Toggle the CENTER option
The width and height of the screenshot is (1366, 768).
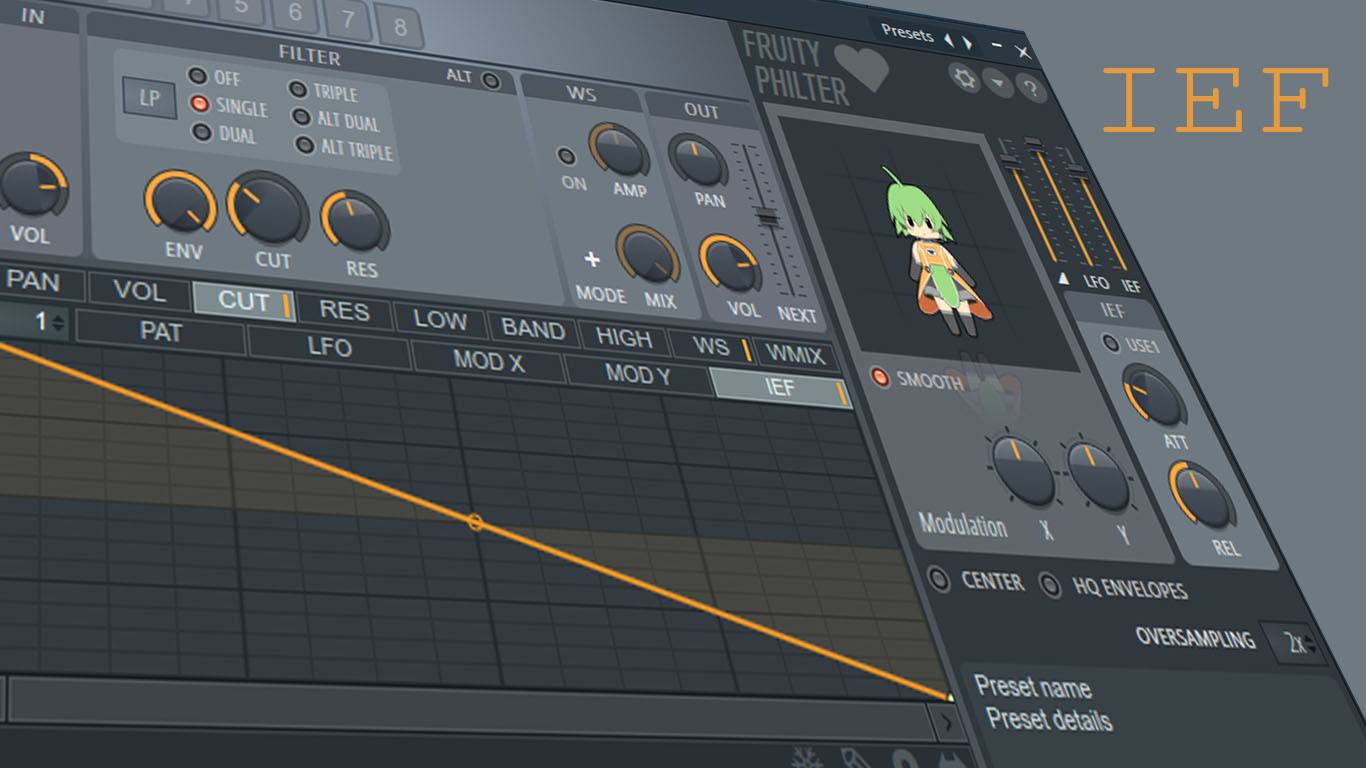click(939, 579)
